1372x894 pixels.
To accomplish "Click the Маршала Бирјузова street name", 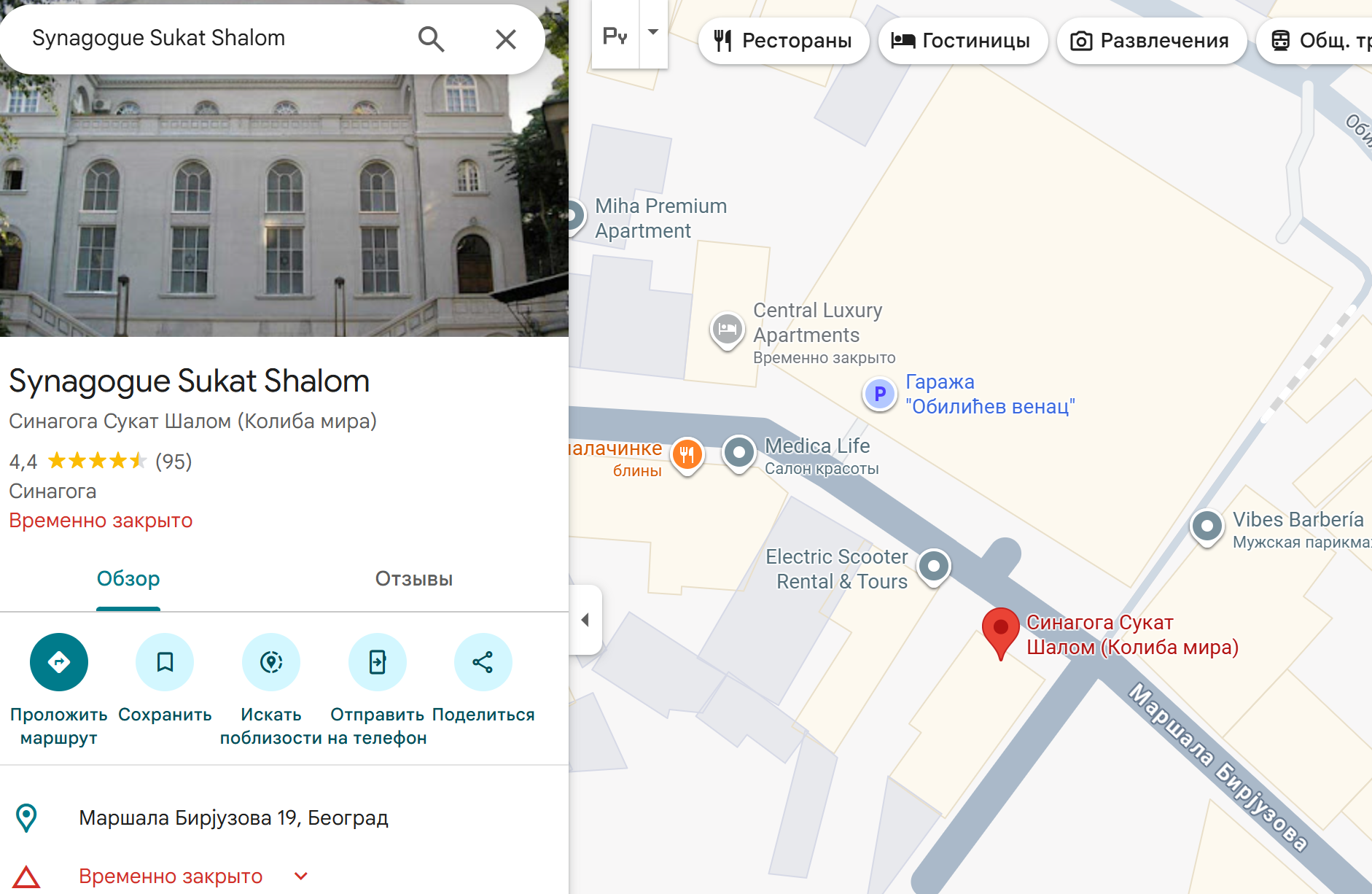I will click(x=1218, y=768).
